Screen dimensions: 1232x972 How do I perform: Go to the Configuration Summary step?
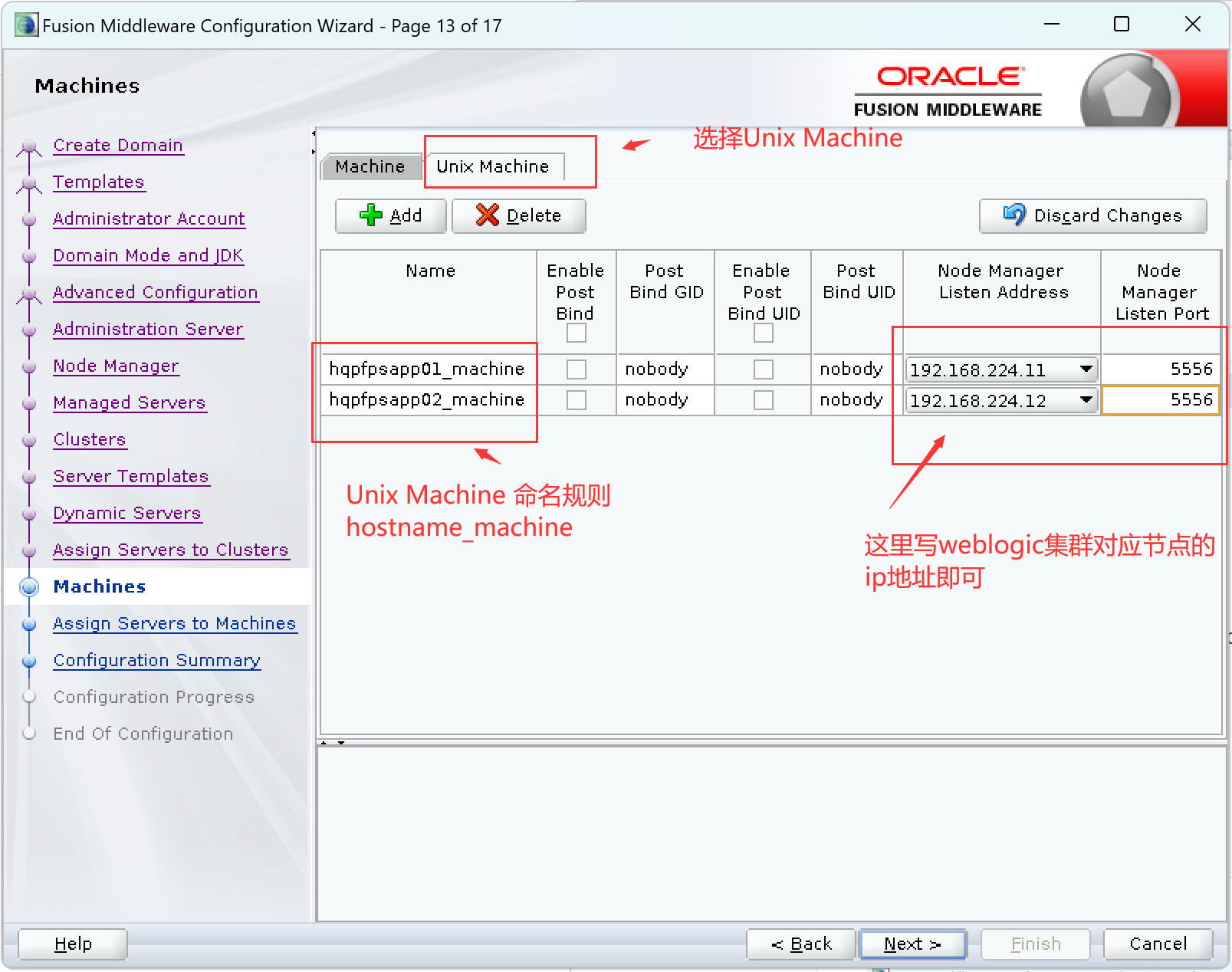pyautogui.click(x=157, y=661)
